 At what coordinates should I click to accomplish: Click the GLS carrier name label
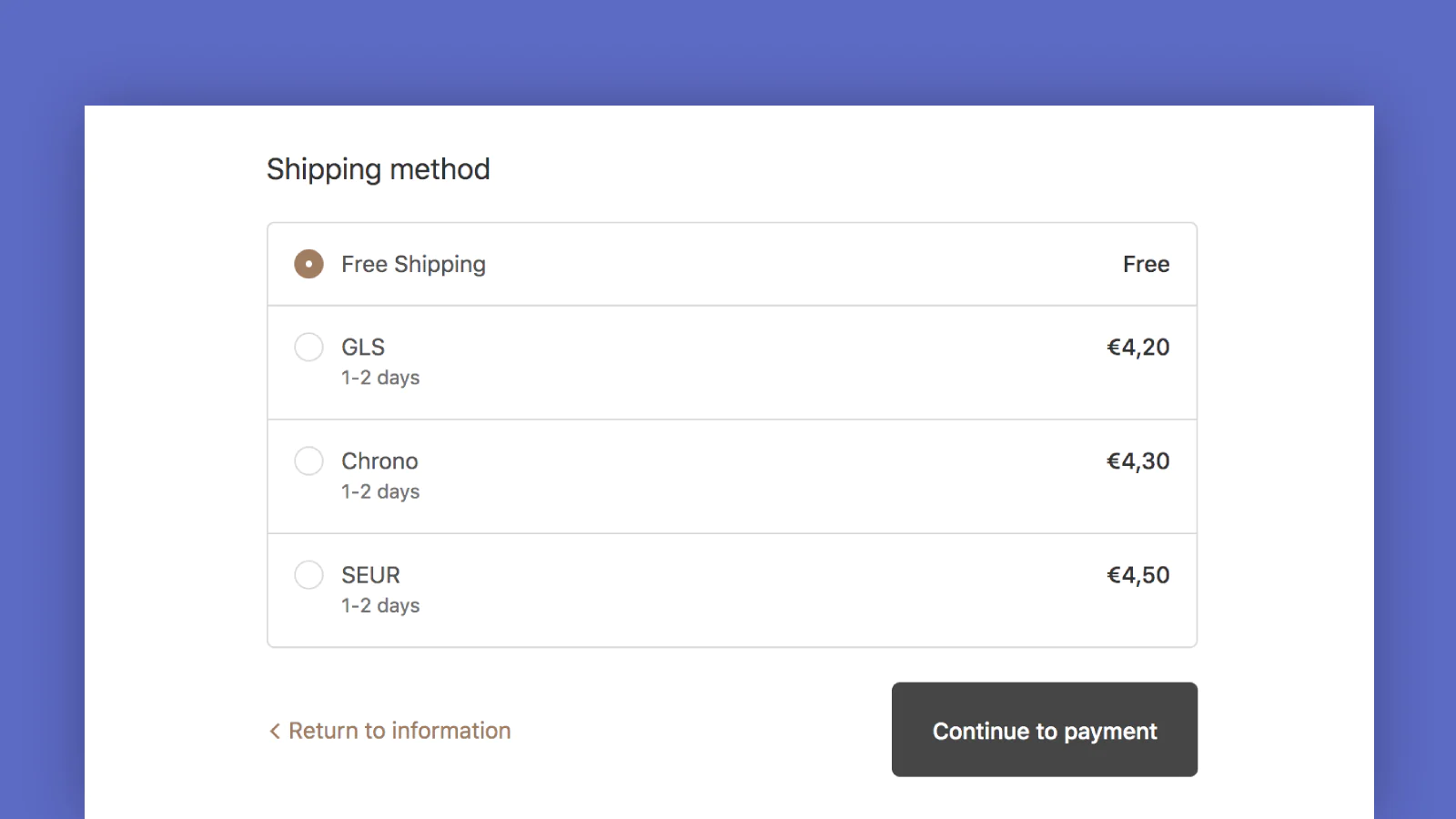pos(363,347)
